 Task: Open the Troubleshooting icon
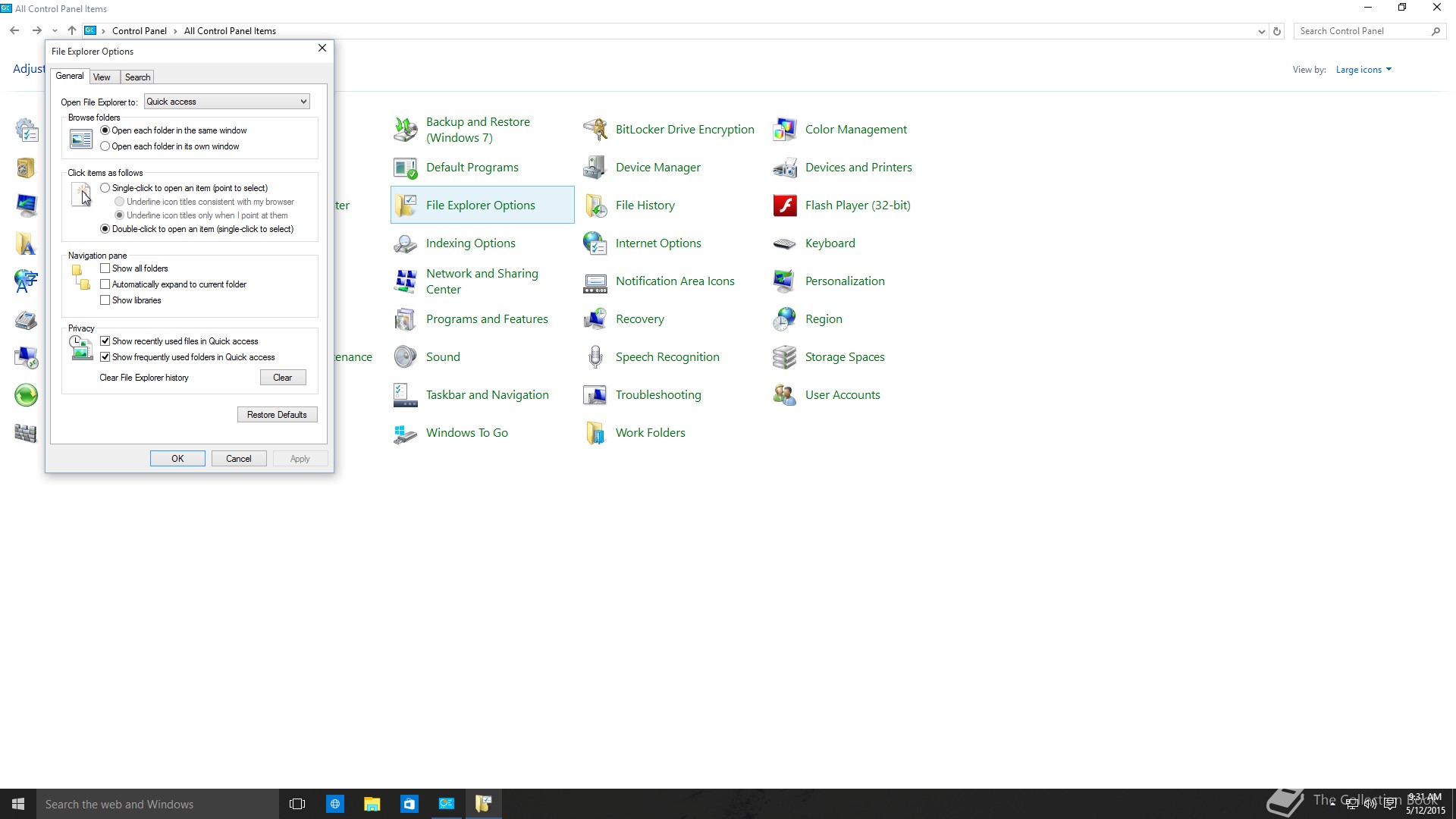[x=595, y=395]
